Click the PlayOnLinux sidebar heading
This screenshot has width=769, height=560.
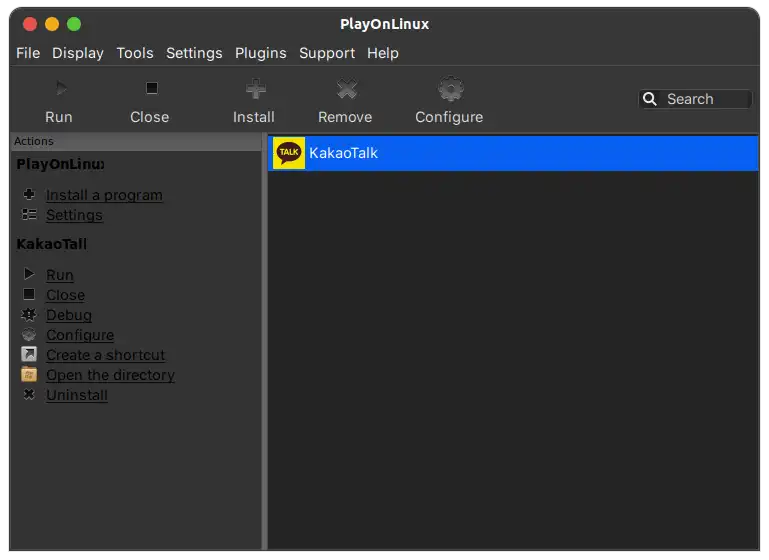point(60,164)
